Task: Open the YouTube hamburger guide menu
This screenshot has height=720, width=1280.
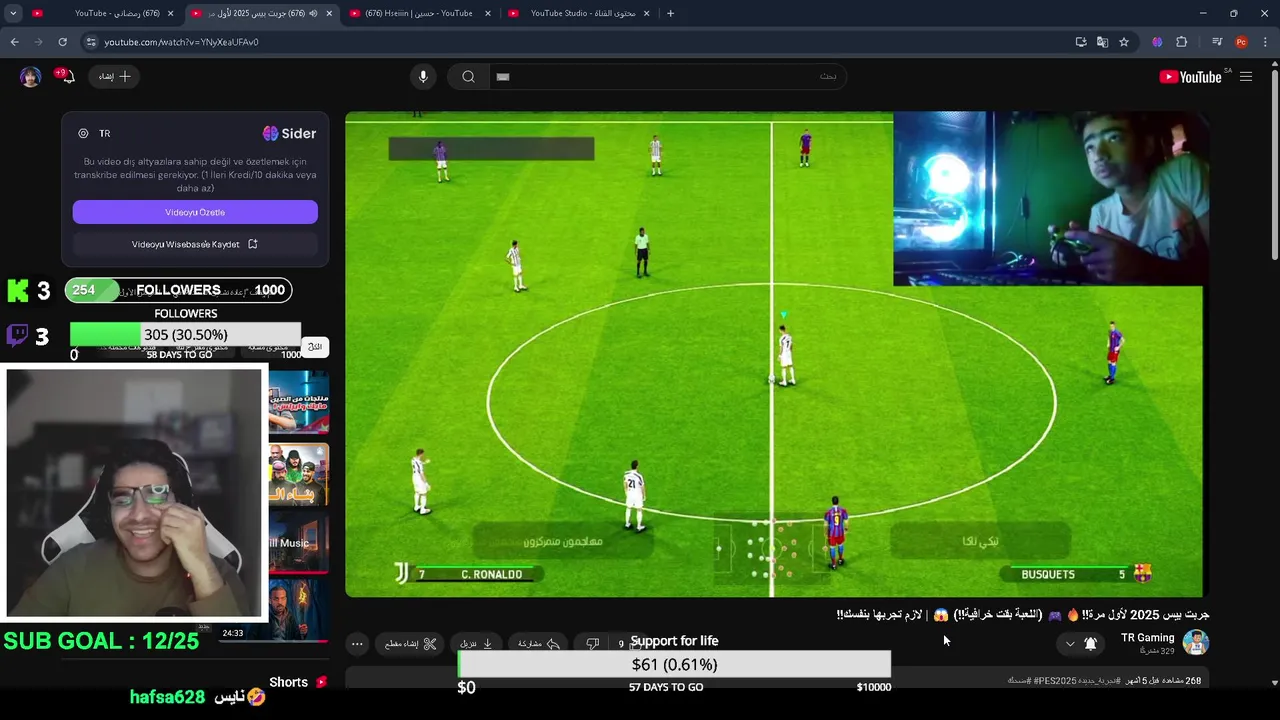Action: (x=1246, y=77)
